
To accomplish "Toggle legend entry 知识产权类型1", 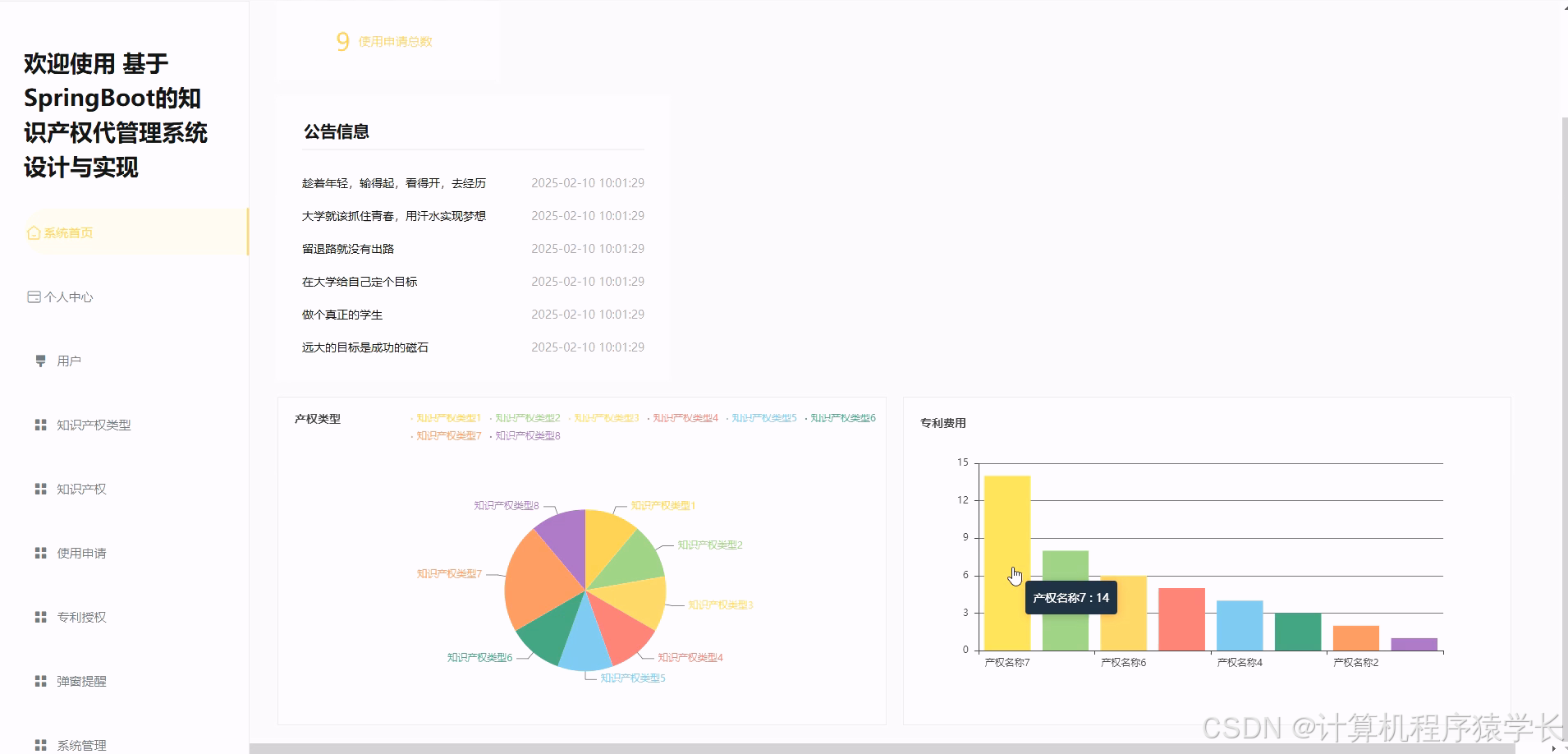I will click(x=446, y=418).
